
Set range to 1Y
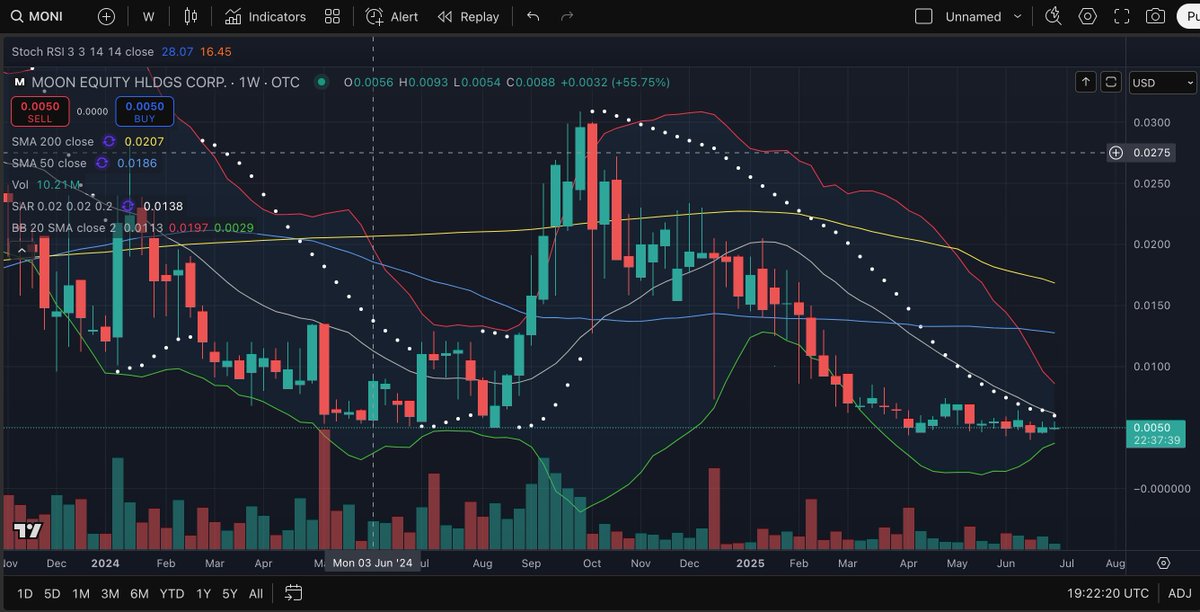[204, 593]
